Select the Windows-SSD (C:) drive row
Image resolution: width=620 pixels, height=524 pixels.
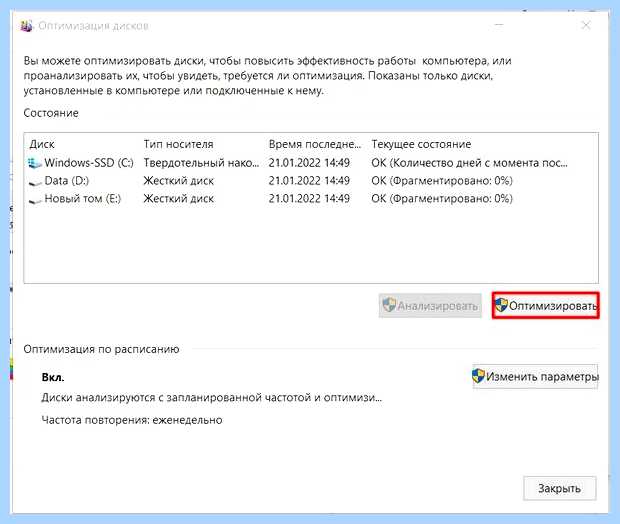click(311, 163)
